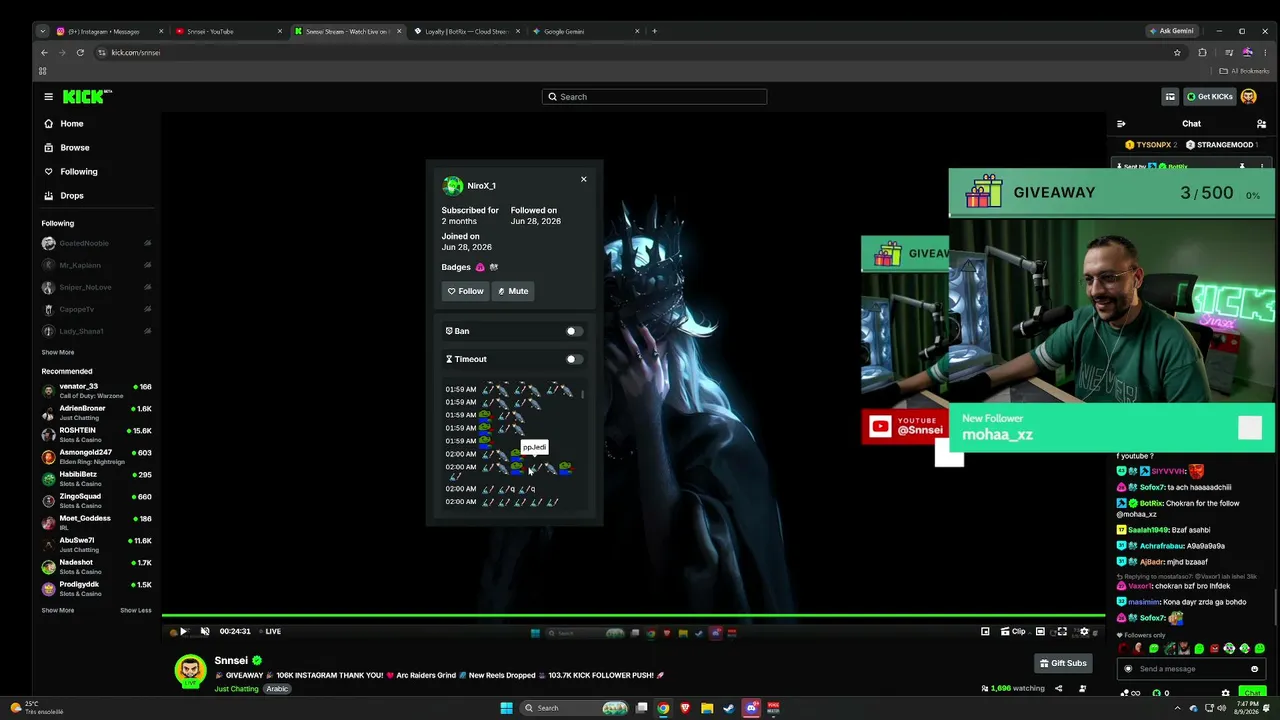This screenshot has width=1280, height=720.
Task: Close the NiroX_1 user card
Action: (584, 179)
